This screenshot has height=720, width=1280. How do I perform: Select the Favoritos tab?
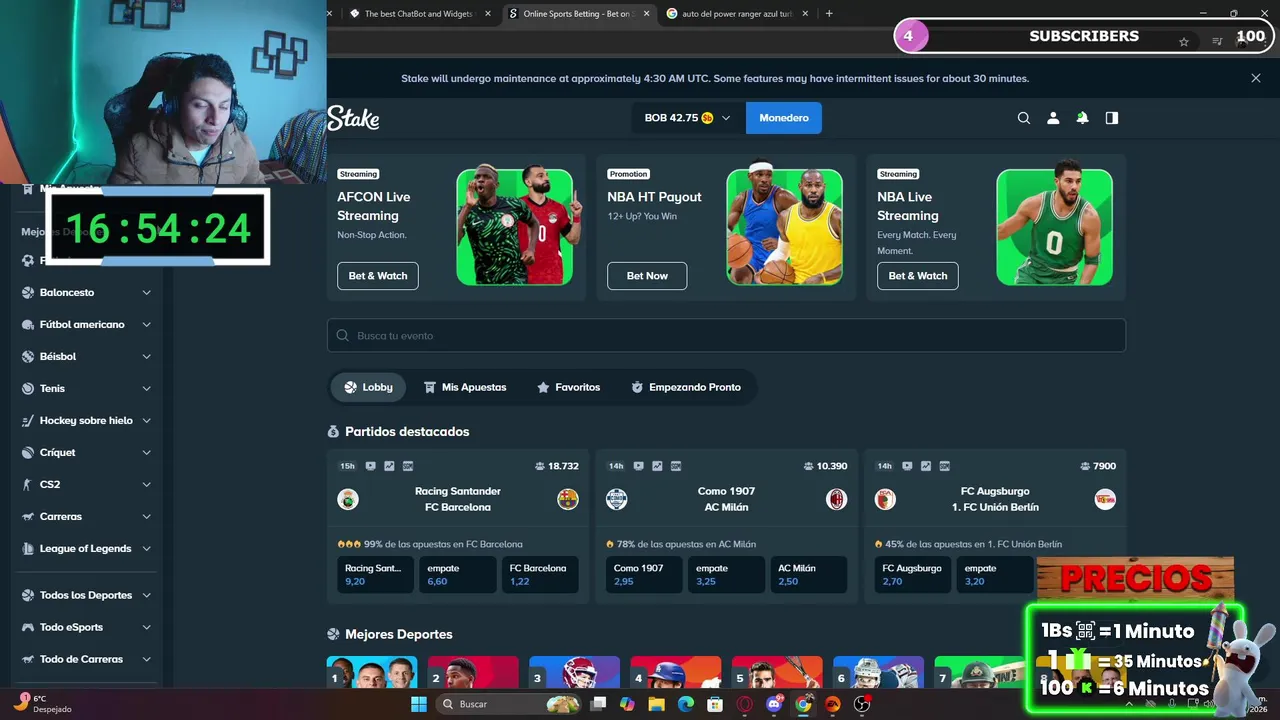point(568,387)
